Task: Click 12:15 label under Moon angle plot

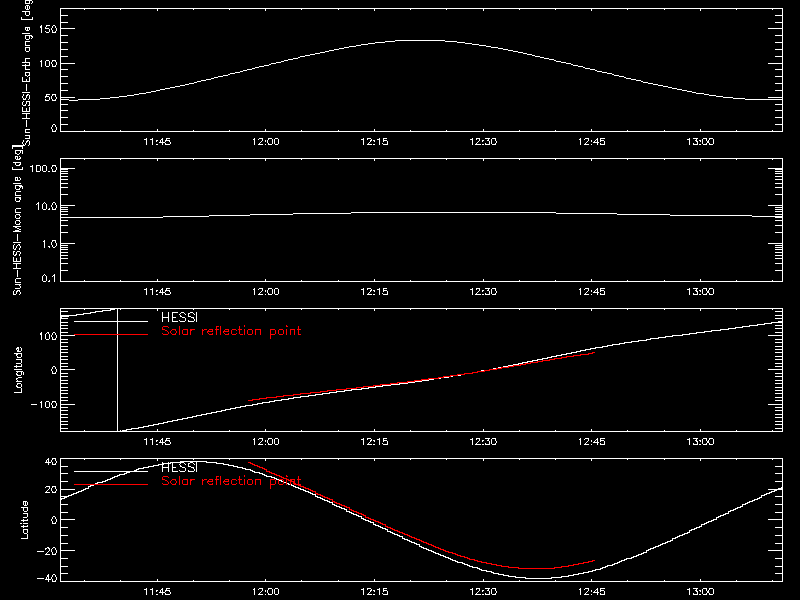Action: coord(374,292)
